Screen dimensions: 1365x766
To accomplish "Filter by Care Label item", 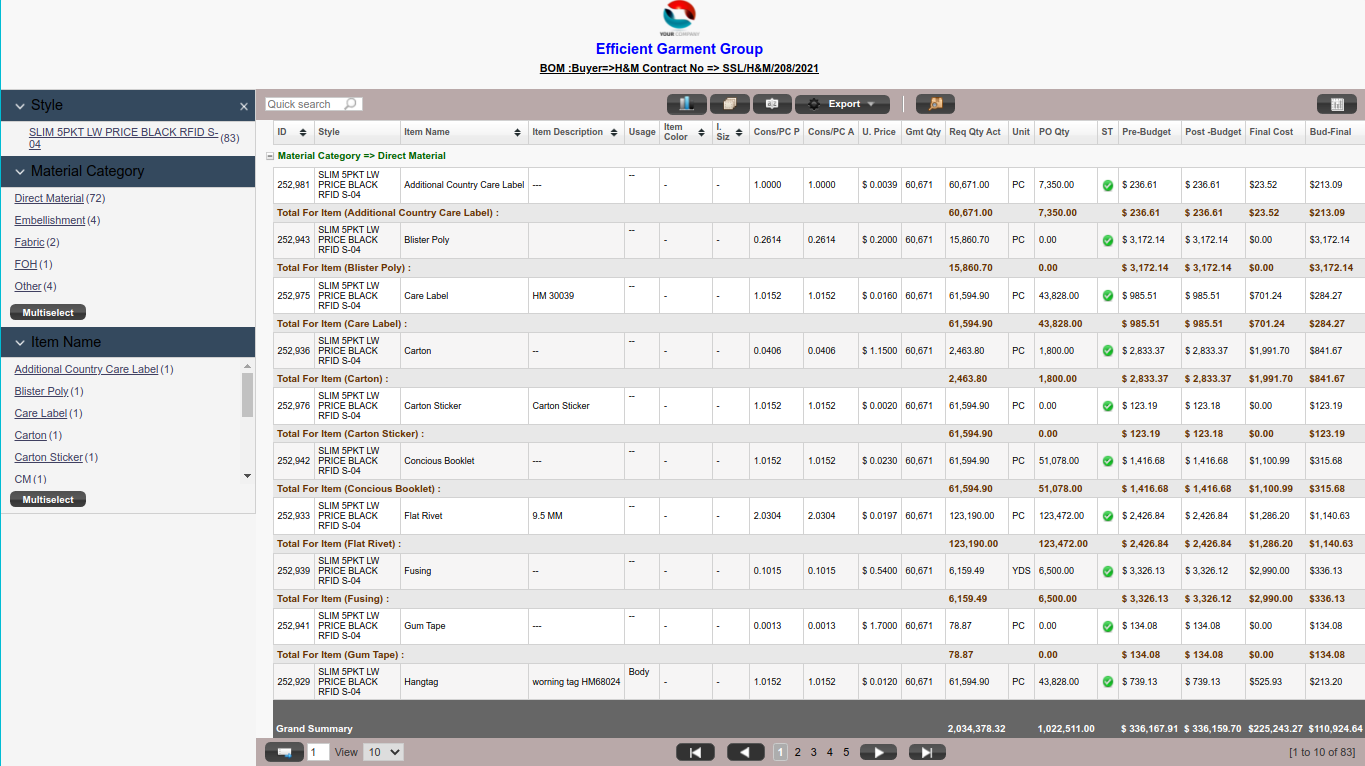I will click(41, 413).
